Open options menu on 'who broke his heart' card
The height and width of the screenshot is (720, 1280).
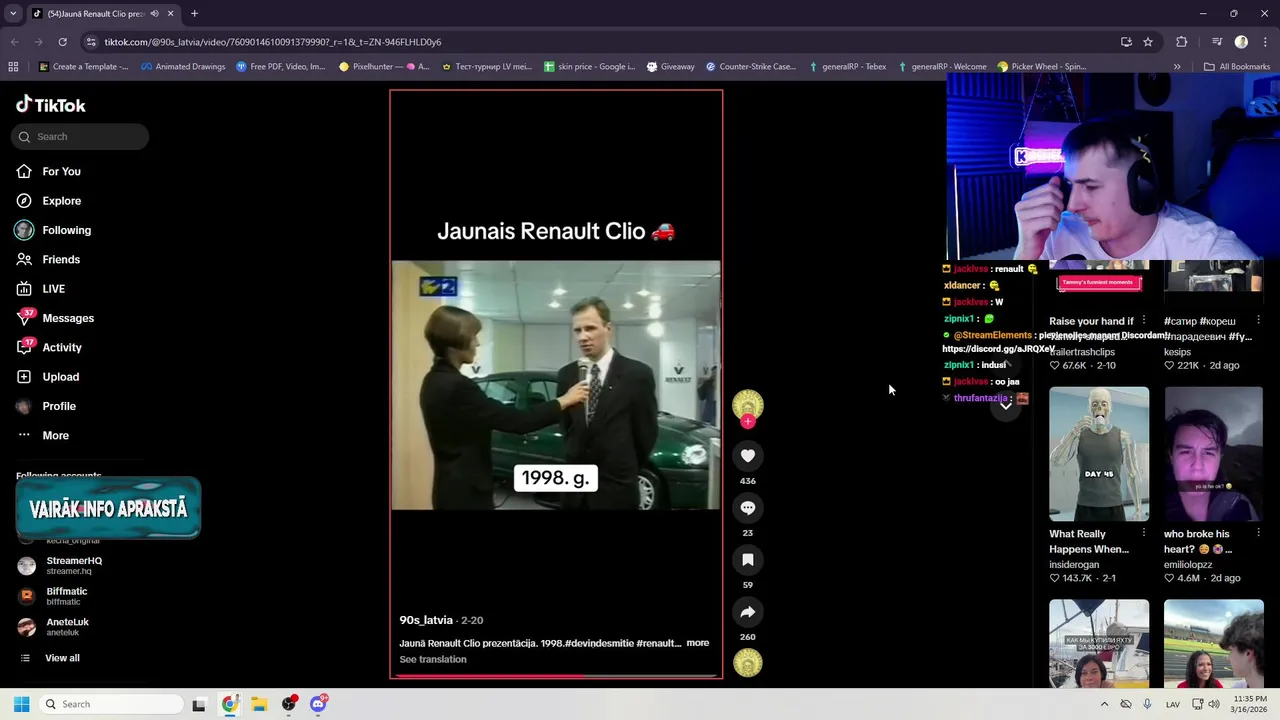1258,534
